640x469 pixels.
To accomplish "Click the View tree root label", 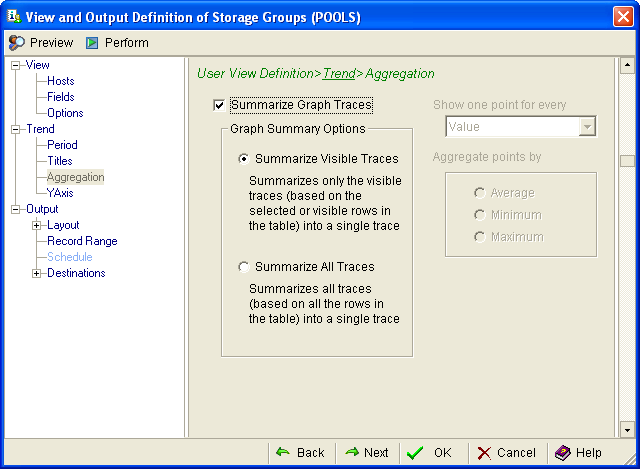I will coord(38,65).
